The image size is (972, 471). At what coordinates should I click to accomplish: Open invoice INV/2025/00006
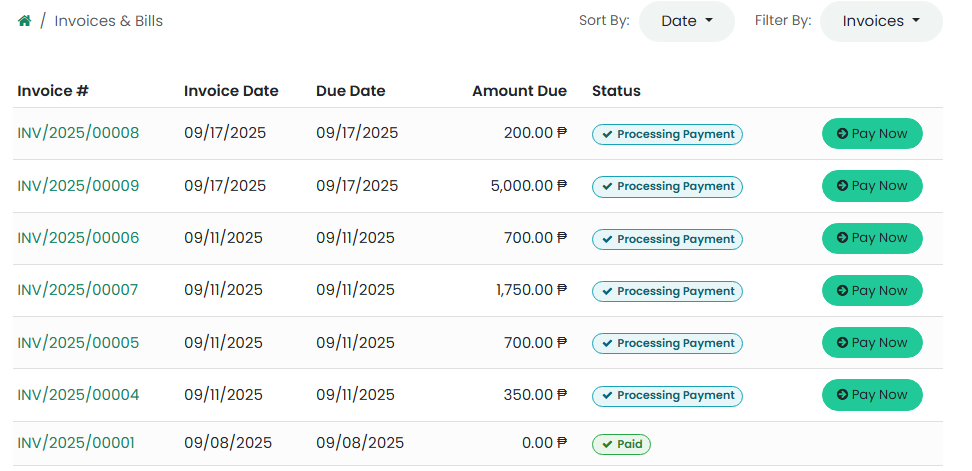click(78, 238)
